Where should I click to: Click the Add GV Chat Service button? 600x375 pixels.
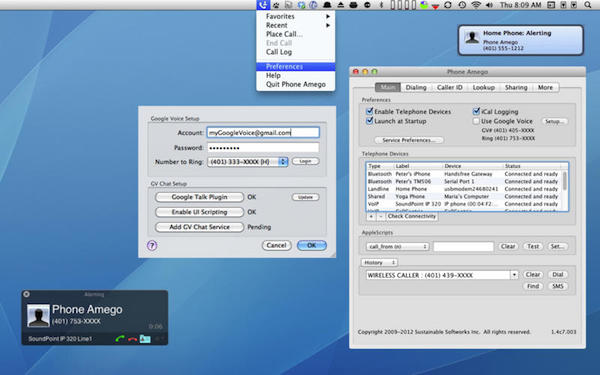click(199, 227)
